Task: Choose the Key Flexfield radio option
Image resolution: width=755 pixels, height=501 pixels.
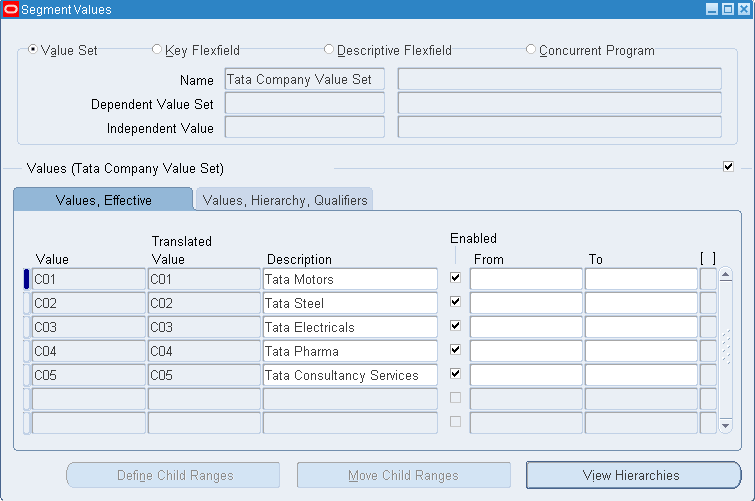Action: [156, 49]
